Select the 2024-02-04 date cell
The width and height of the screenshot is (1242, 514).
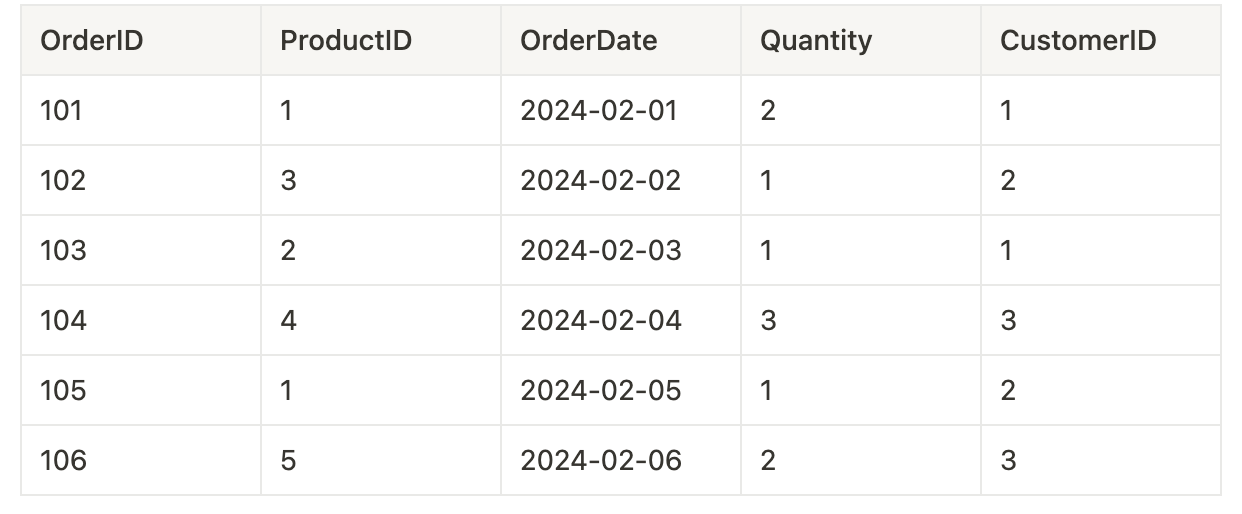[621, 320]
